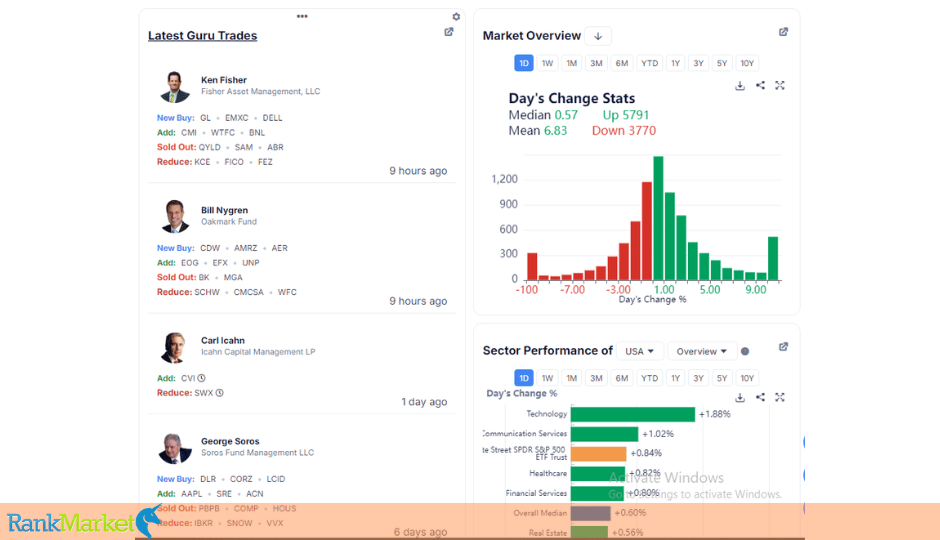Click the Soros Fund Management LLC text
Screen dimensions: 940x540
pos(257,452)
